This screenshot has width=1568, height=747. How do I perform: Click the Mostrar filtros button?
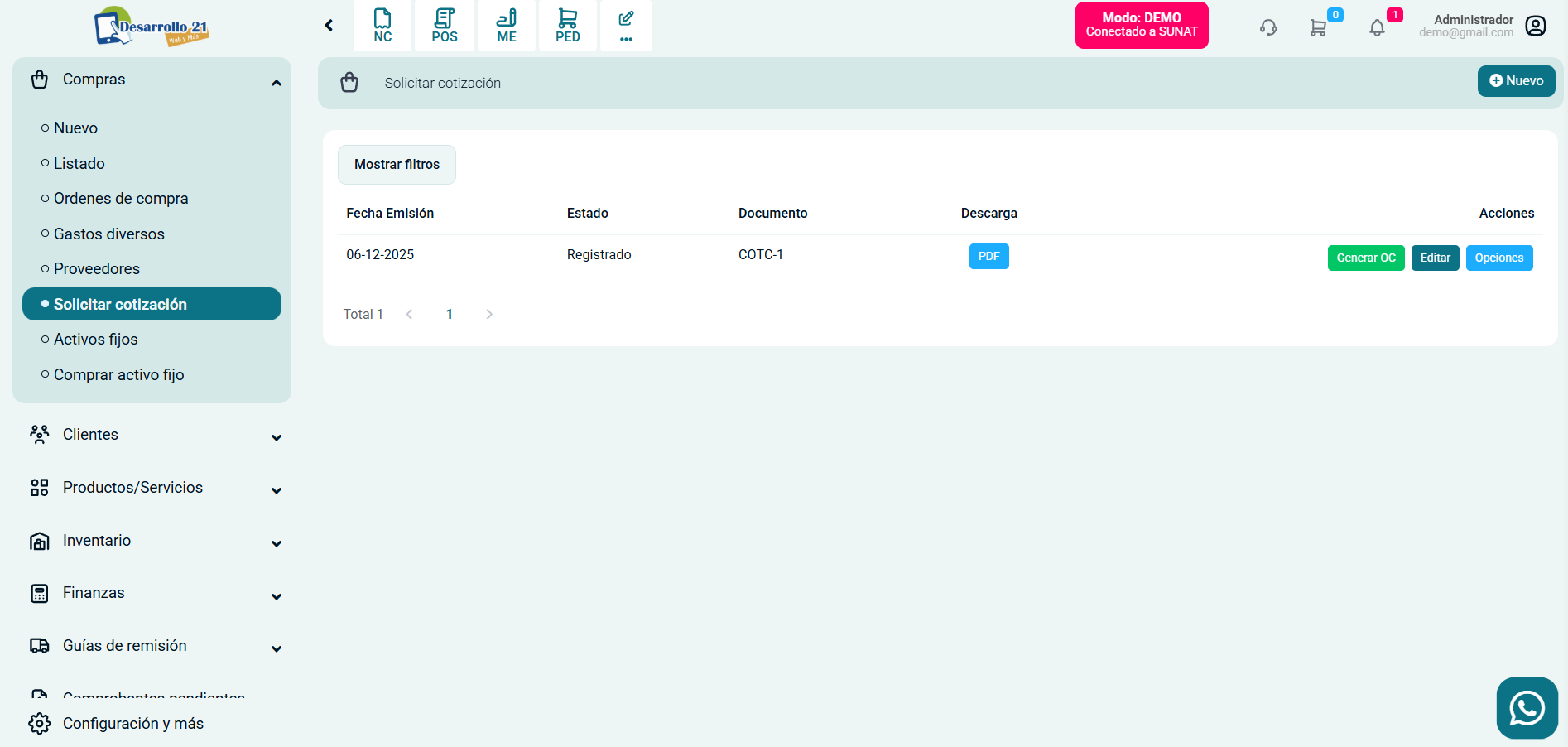397,165
